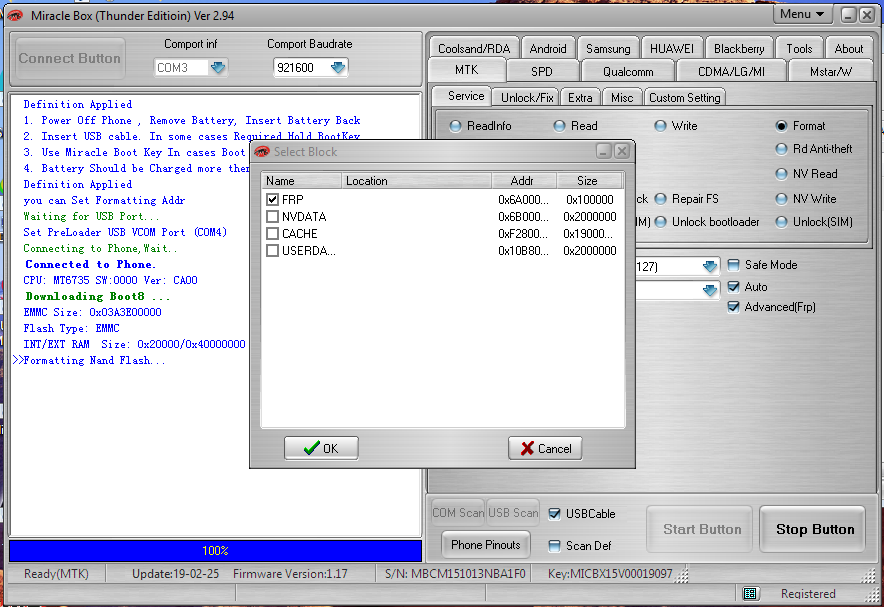This screenshot has width=884, height=607.
Task: Toggle the Advanced(Frp) checkbox
Action: (733, 307)
